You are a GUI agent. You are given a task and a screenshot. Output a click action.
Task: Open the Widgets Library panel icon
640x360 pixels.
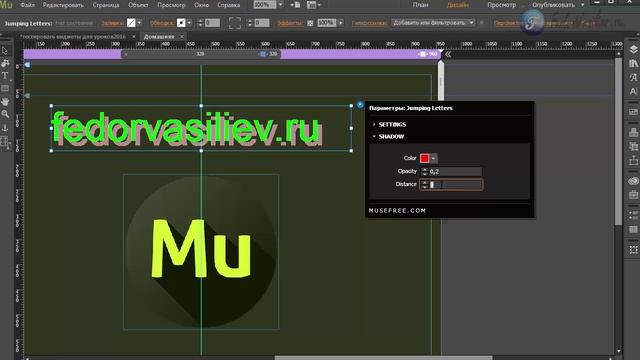pos(633,111)
